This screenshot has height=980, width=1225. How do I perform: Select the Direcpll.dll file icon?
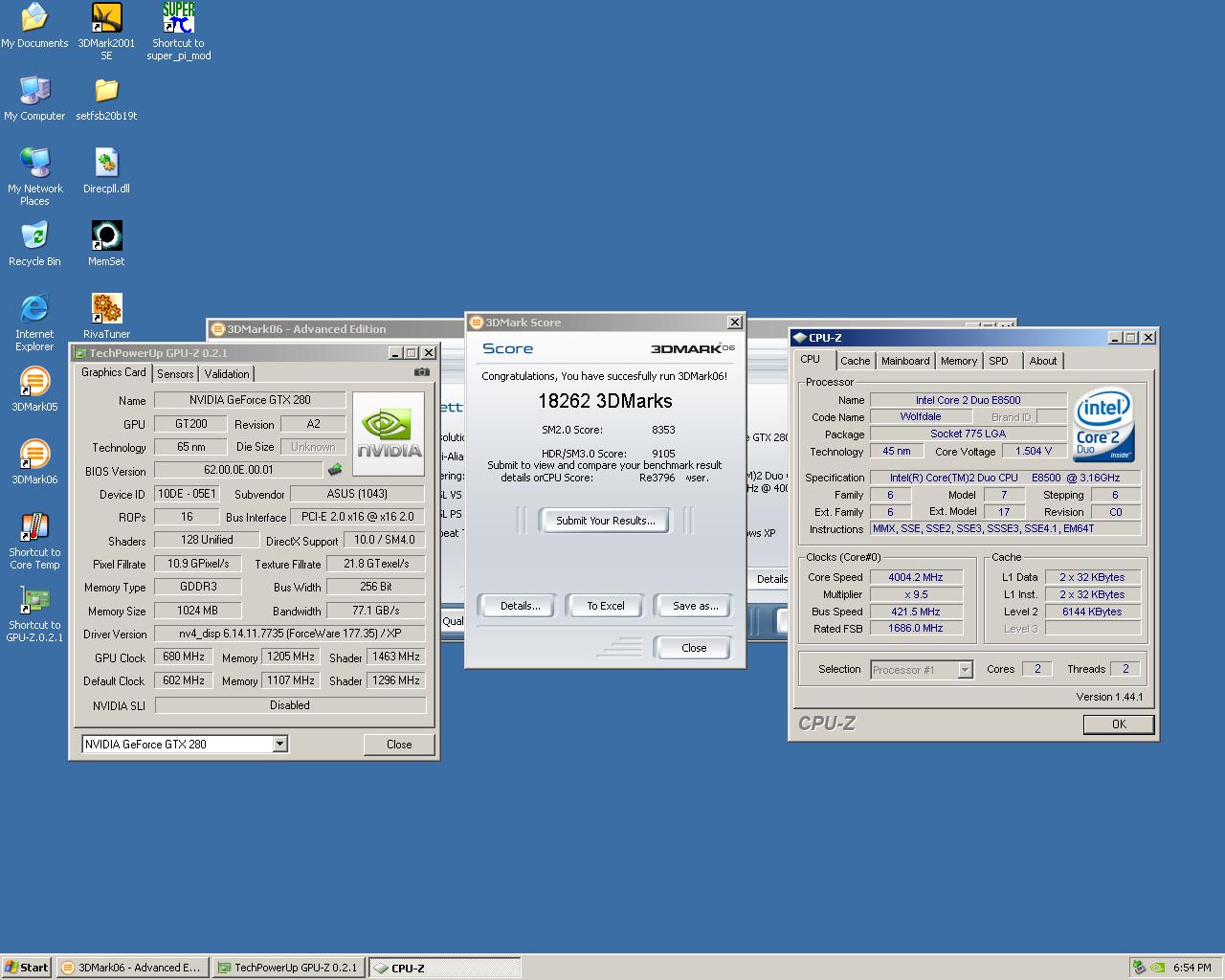click(x=106, y=171)
